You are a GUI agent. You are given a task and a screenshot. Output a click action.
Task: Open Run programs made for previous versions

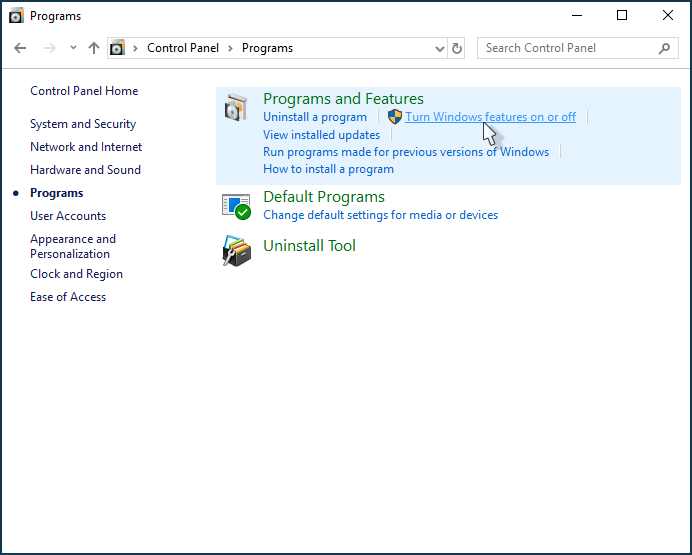(406, 152)
